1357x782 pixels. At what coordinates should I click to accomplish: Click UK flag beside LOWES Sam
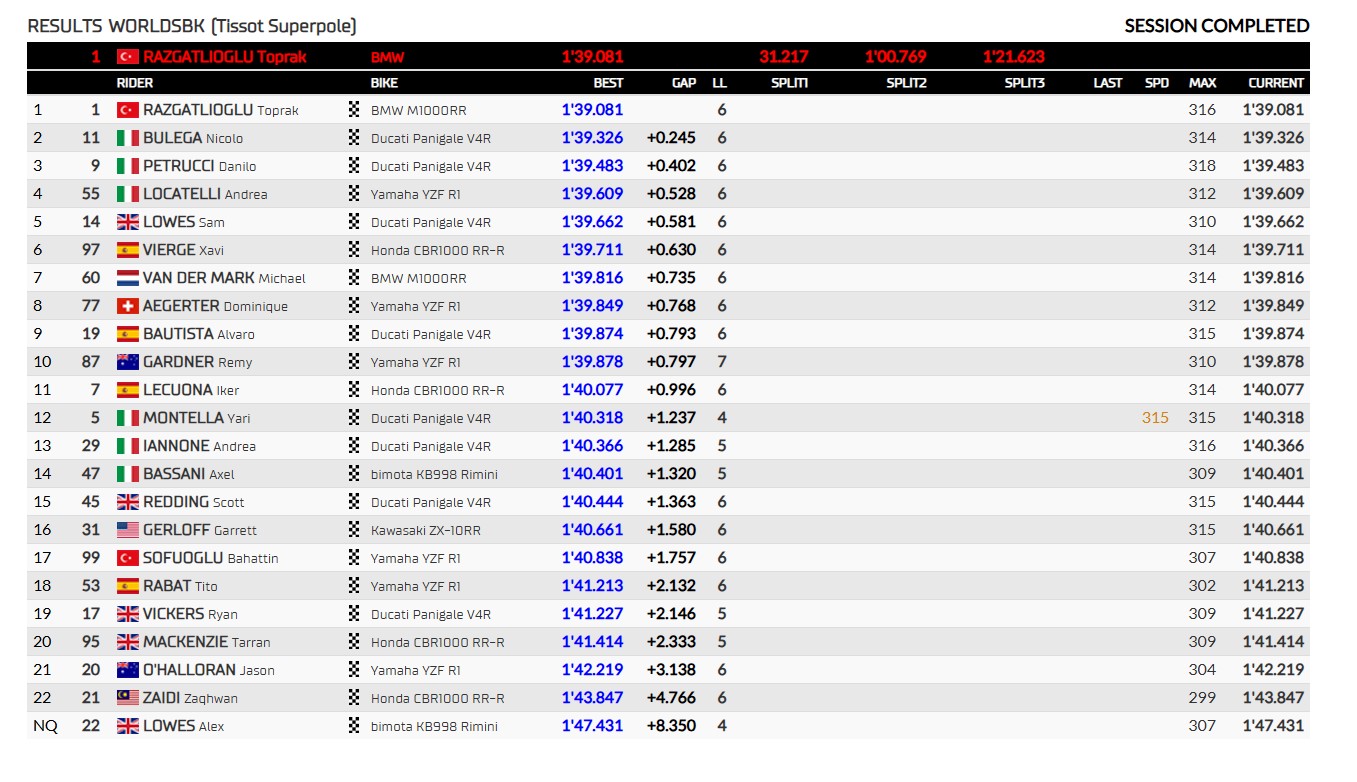coord(127,222)
